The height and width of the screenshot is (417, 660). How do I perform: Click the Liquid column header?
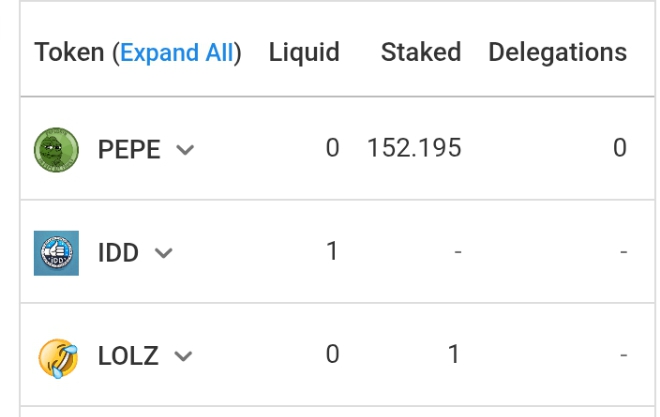pyautogui.click(x=304, y=53)
